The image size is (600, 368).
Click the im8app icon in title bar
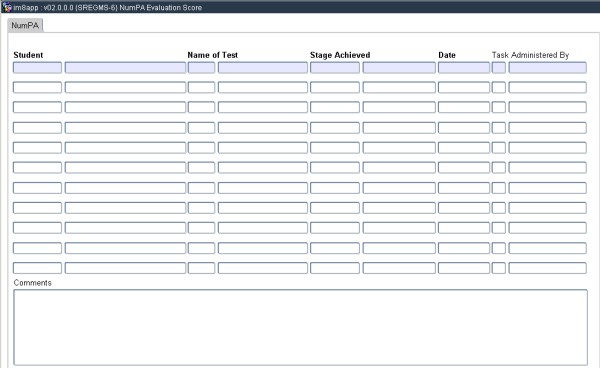click(x=7, y=7)
